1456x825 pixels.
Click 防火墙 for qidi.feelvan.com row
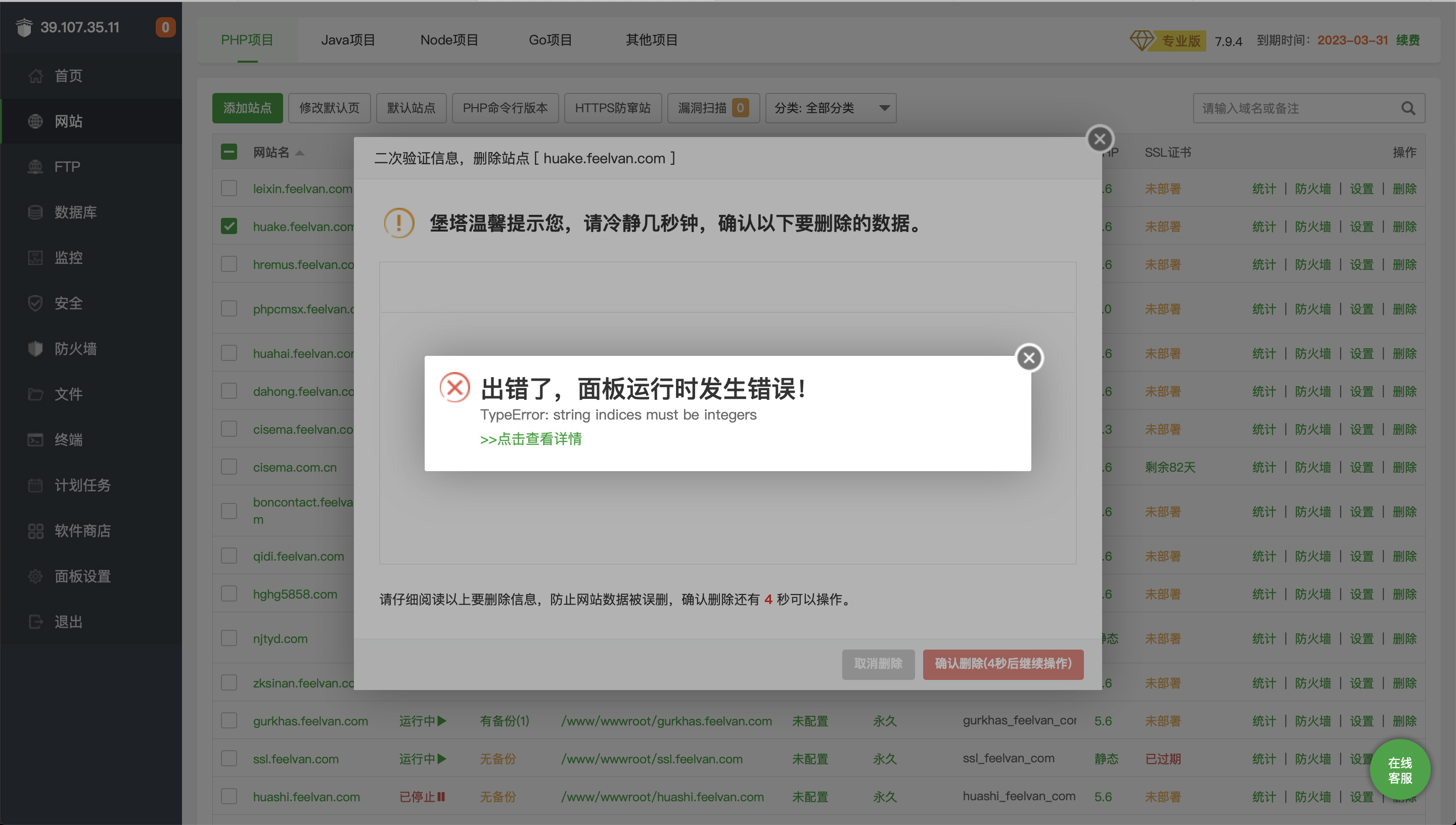tap(1312, 557)
